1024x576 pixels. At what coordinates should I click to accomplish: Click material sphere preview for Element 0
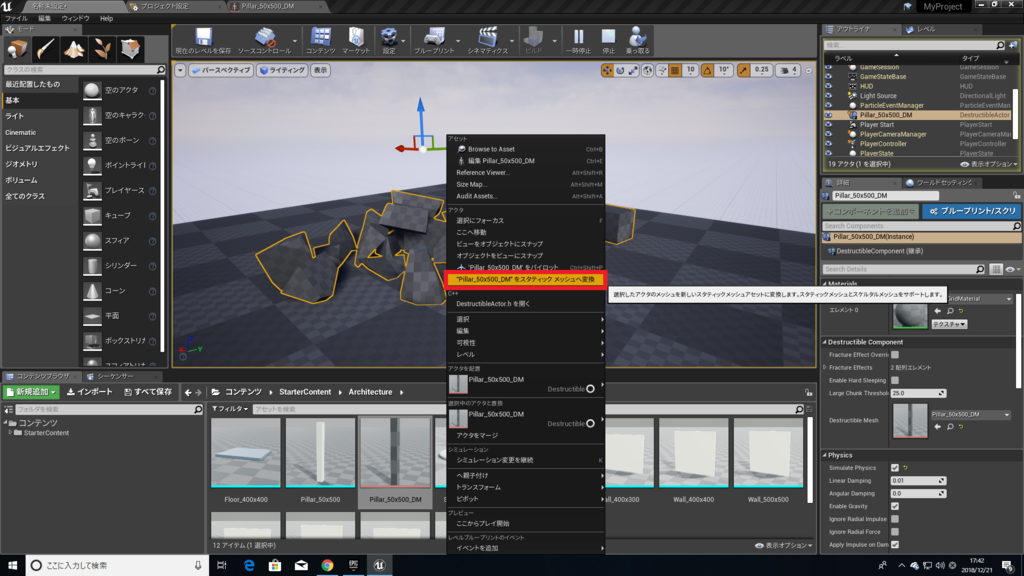[x=910, y=316]
